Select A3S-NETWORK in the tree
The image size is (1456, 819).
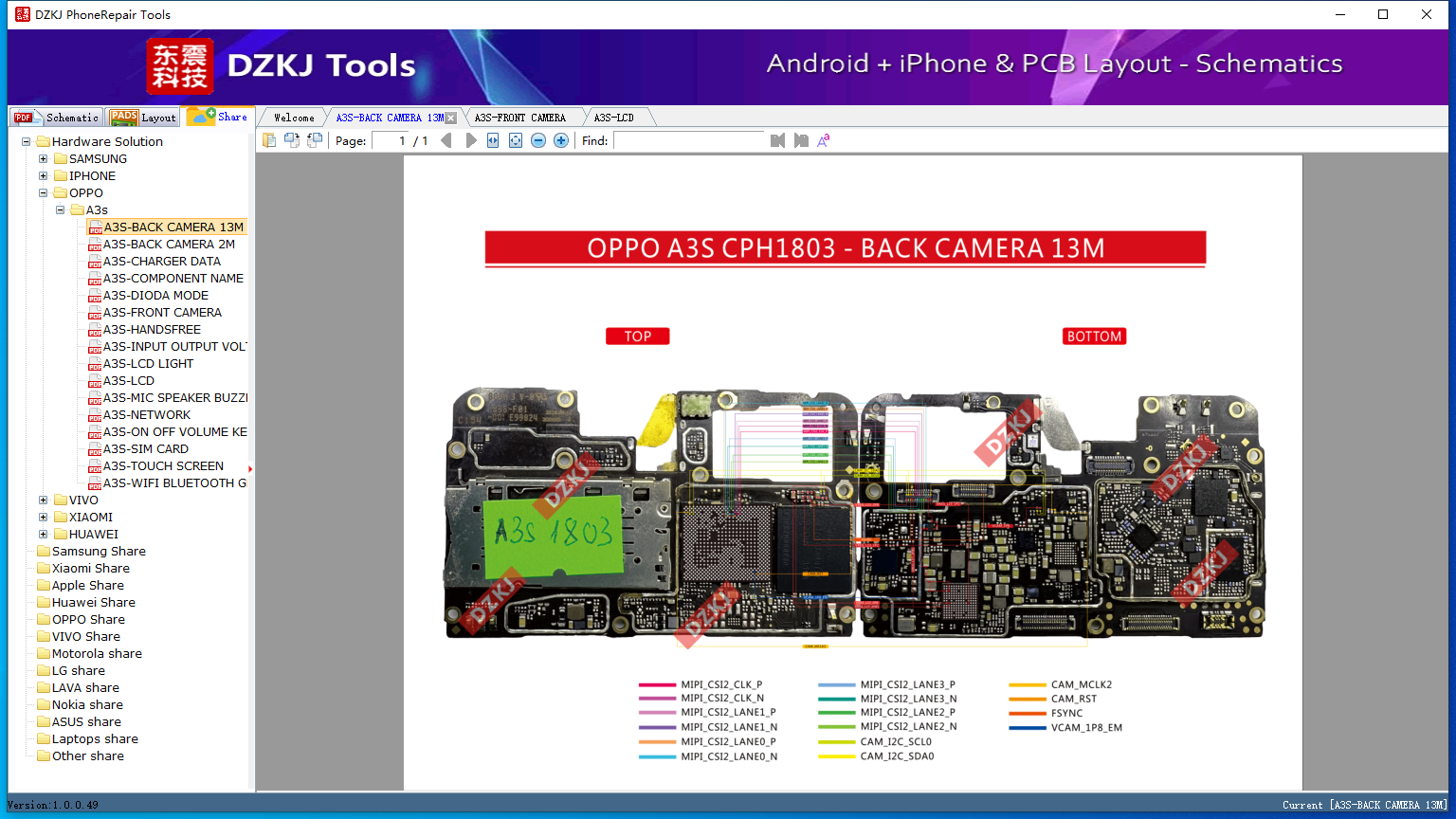(147, 415)
